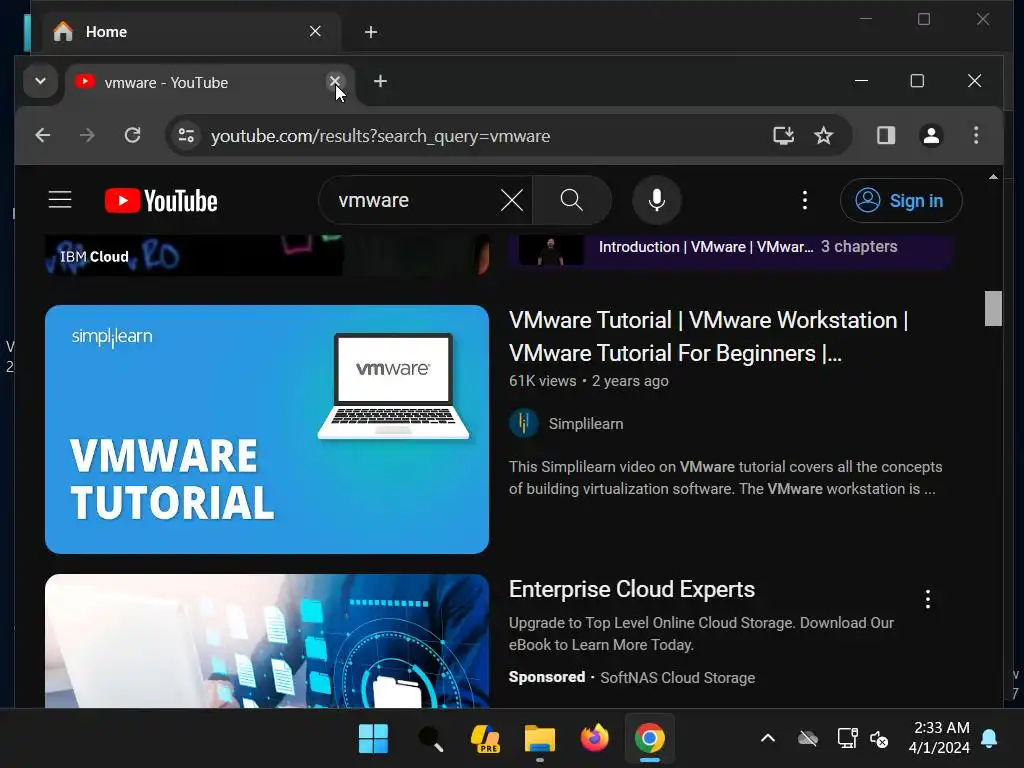Open the PRE app in taskbar
1024x768 pixels.
[x=485, y=739]
